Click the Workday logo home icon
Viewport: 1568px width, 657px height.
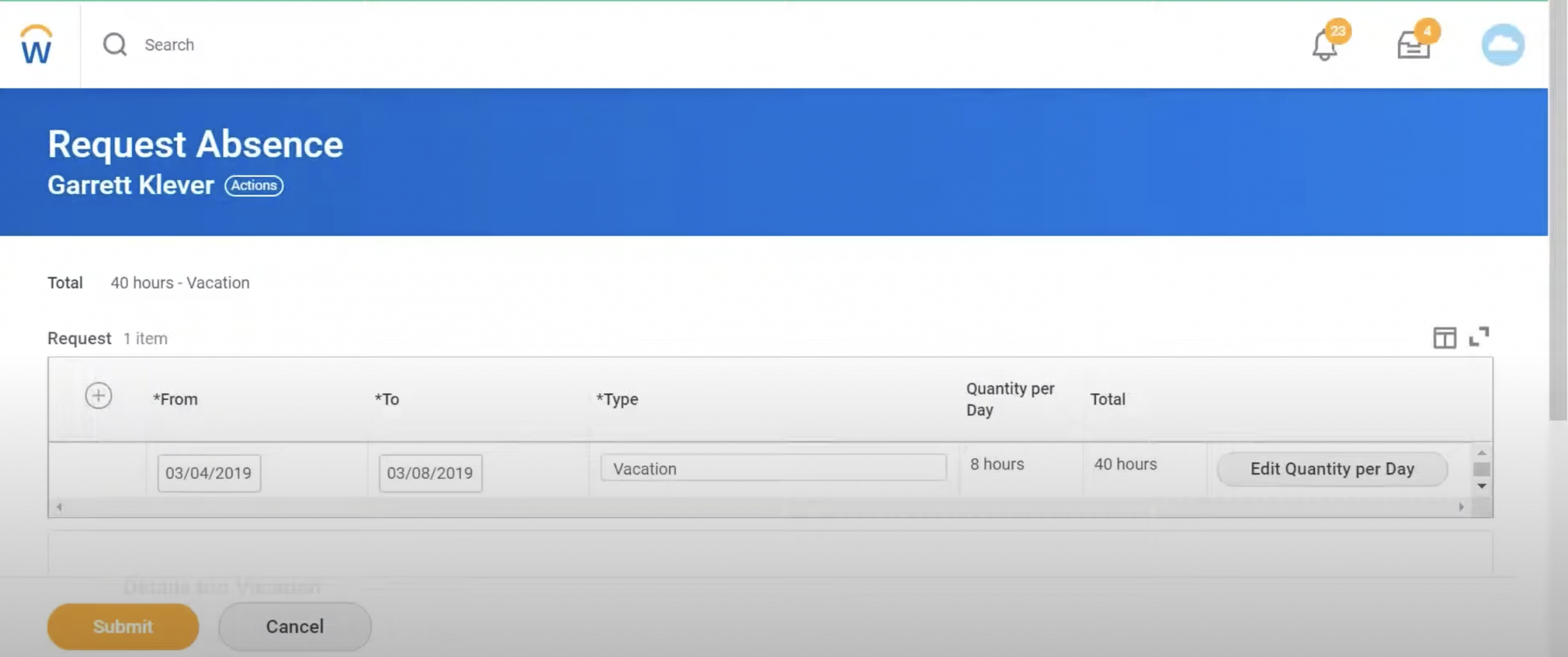point(37,45)
